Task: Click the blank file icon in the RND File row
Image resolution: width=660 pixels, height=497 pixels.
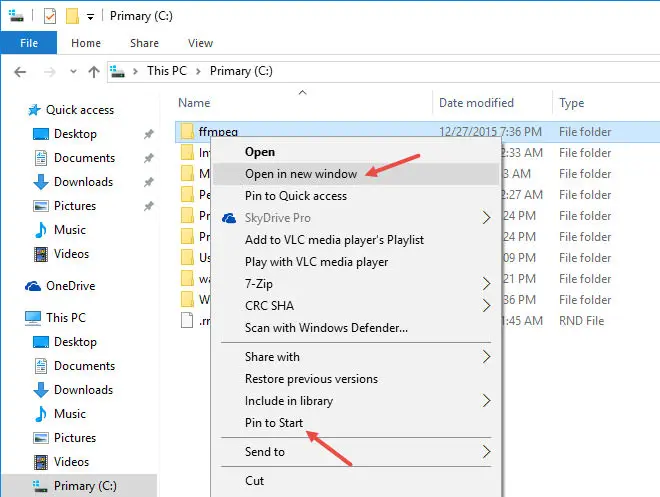Action: pos(187,320)
